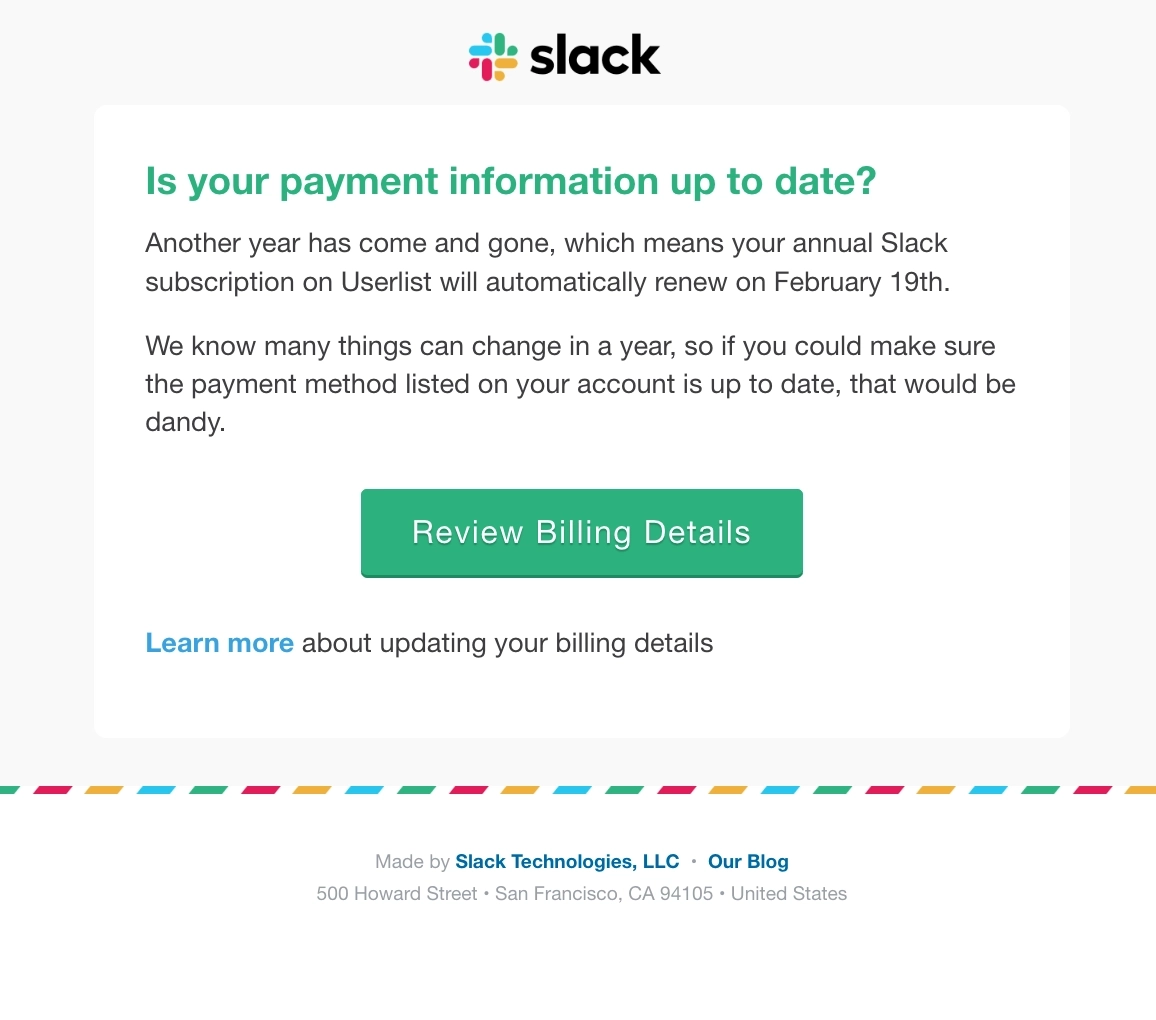Click the Slack pinwheel logo icon
The width and height of the screenshot is (1156, 1020).
pyautogui.click(x=494, y=56)
